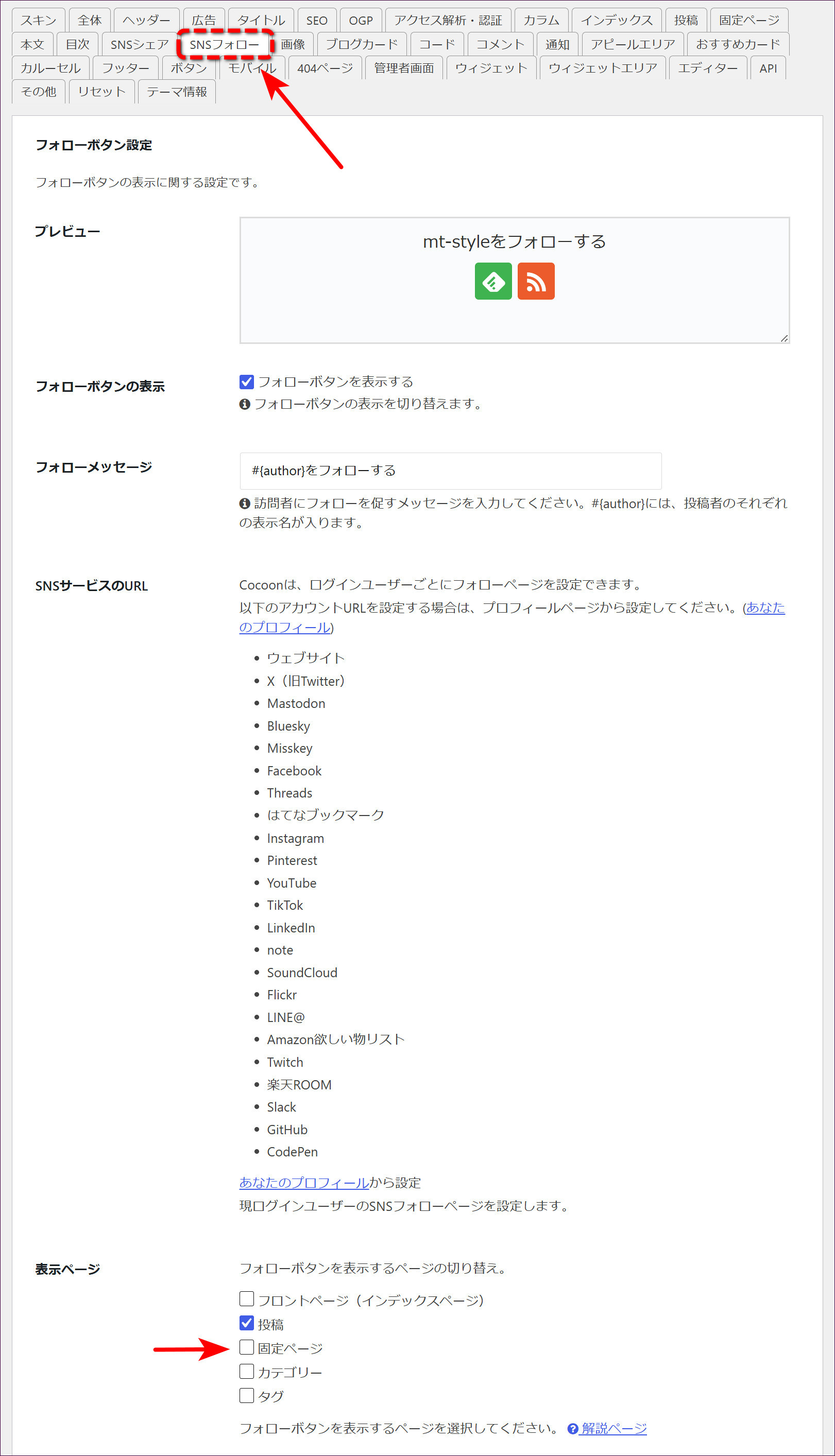835x1456 pixels.
Task: Click the GitHub list entry
Action: 287,1130
